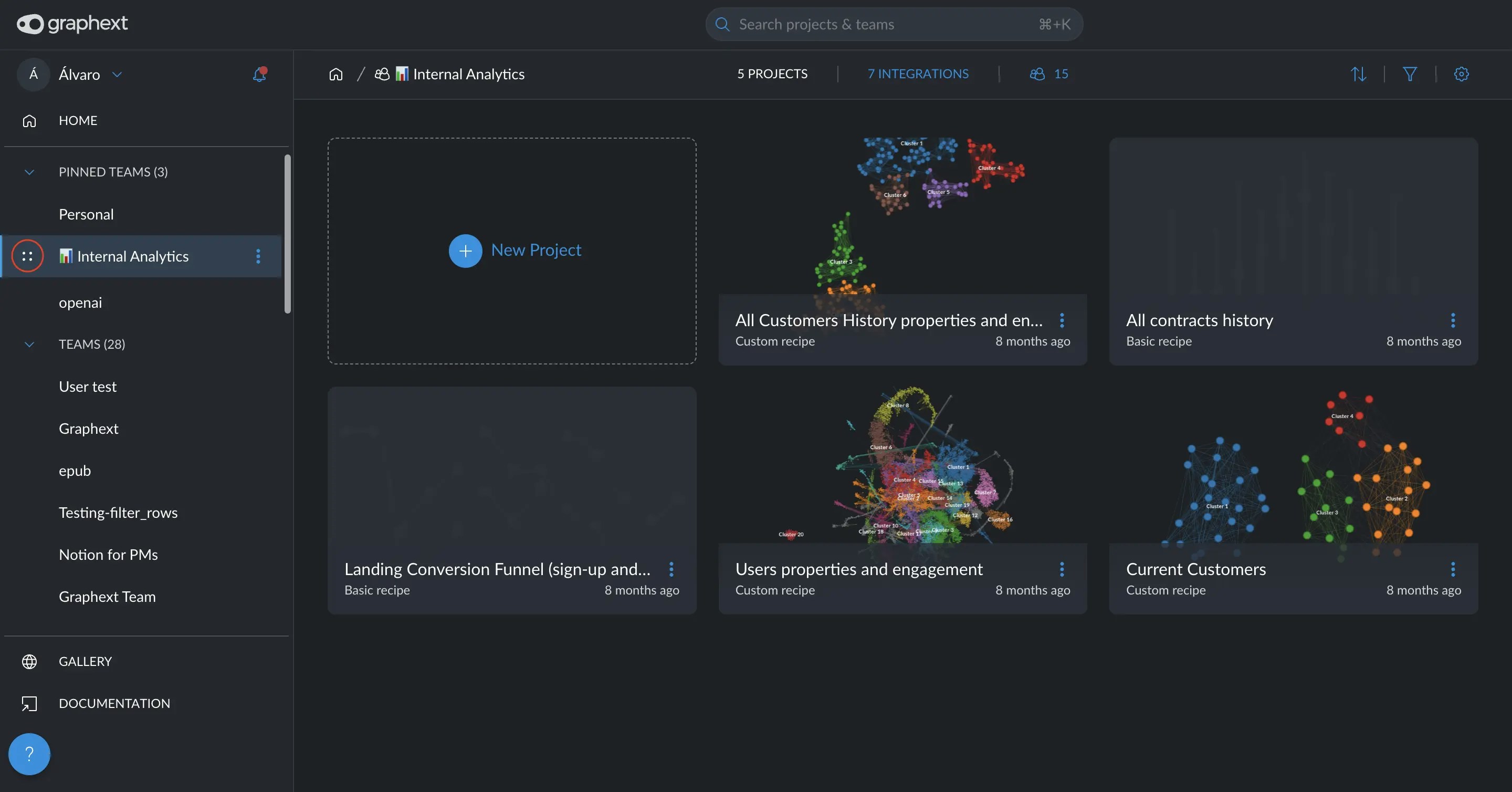Expand the Álvaro account dropdown

click(x=117, y=75)
